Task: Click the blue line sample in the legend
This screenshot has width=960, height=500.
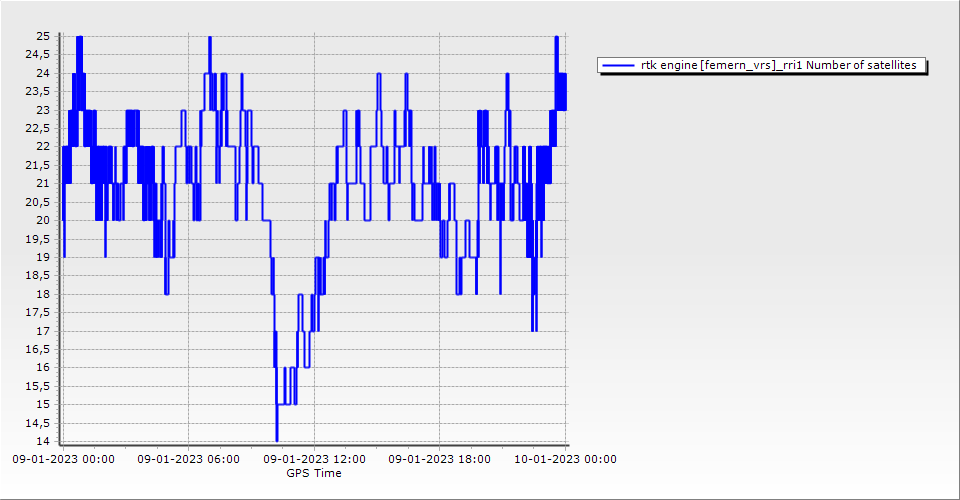Action: coord(619,65)
